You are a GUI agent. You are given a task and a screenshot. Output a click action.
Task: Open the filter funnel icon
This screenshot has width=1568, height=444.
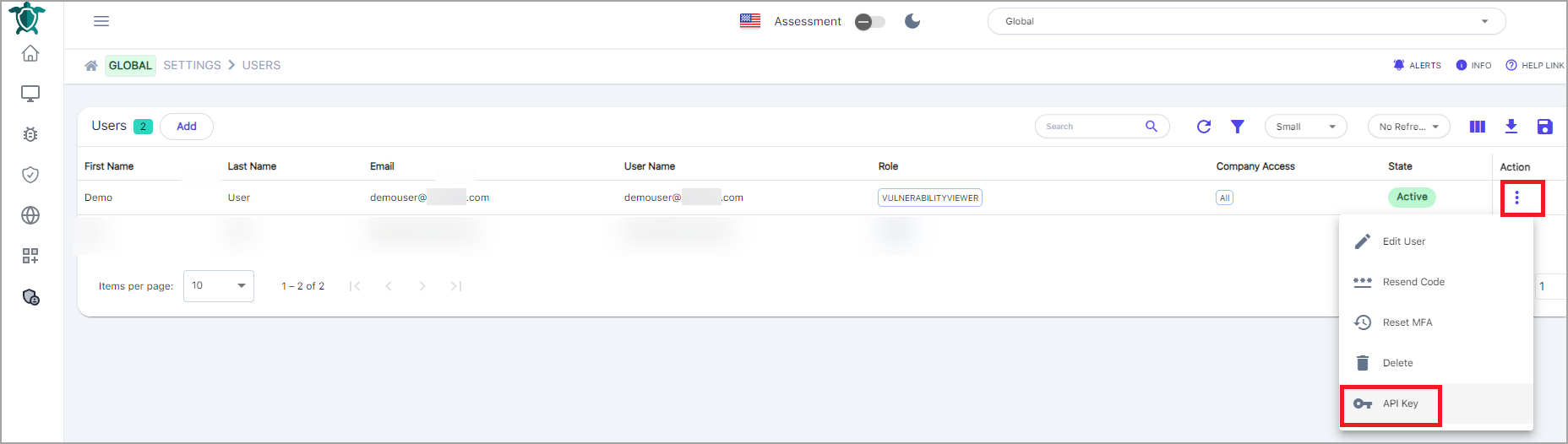coord(1237,127)
